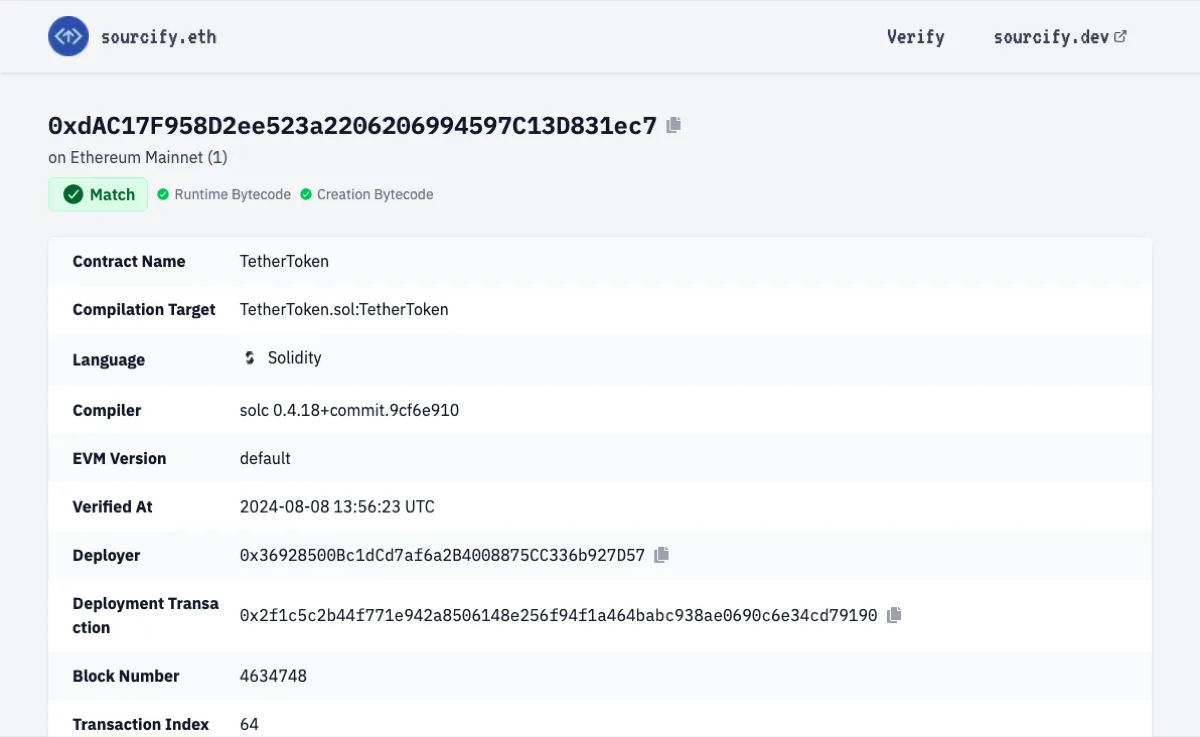Image resolution: width=1200 pixels, height=737 pixels.
Task: Click the Deployer address 0x36928500Bc1d...
Action: pyautogui.click(x=442, y=555)
